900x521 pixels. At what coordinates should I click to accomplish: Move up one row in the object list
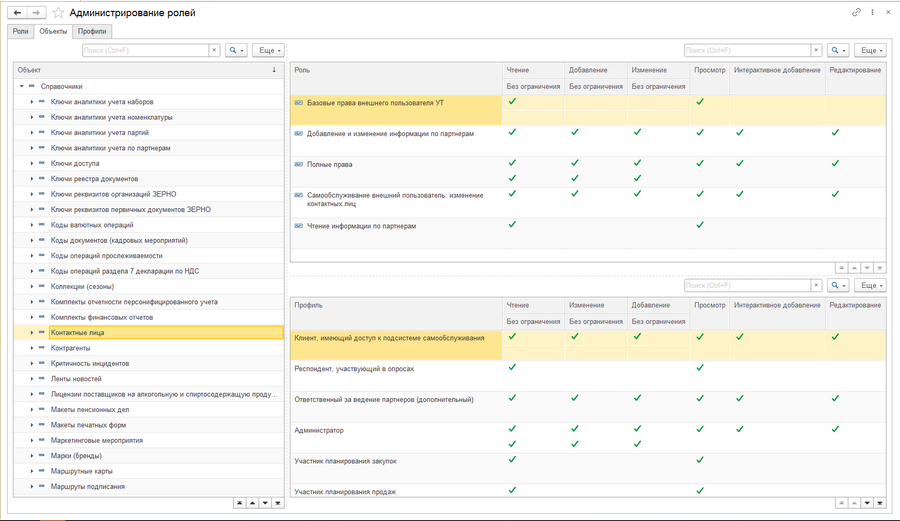252,503
